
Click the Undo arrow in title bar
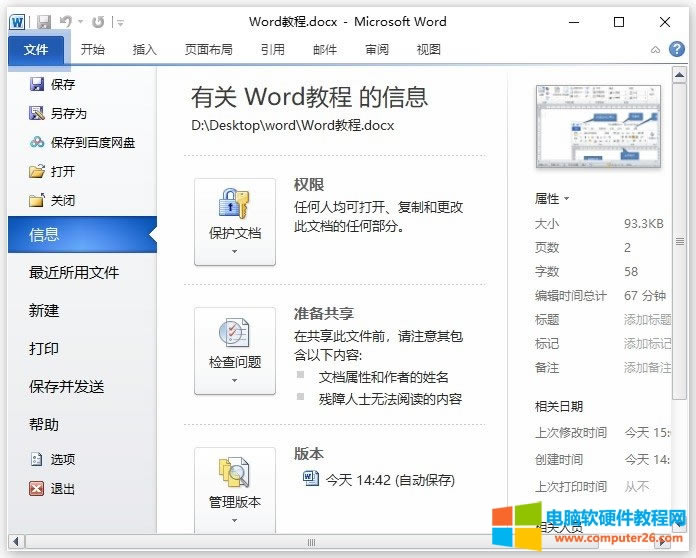coord(66,21)
